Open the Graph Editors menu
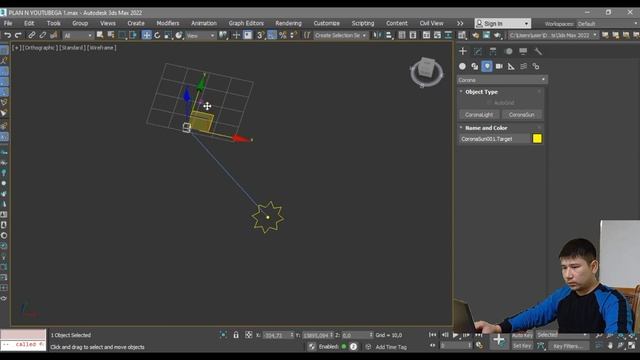The height and width of the screenshot is (360, 640). 246,23
